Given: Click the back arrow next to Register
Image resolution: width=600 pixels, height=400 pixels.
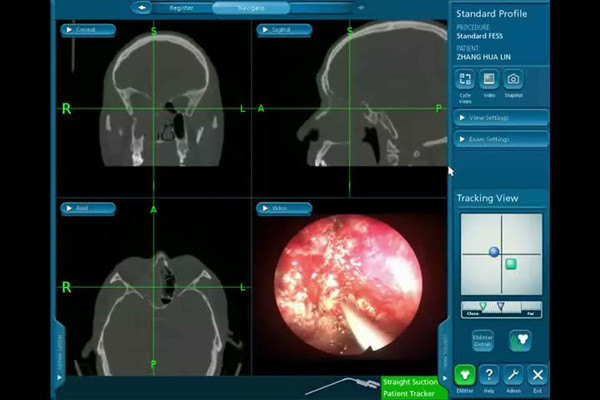Looking at the screenshot, I should 143,7.
